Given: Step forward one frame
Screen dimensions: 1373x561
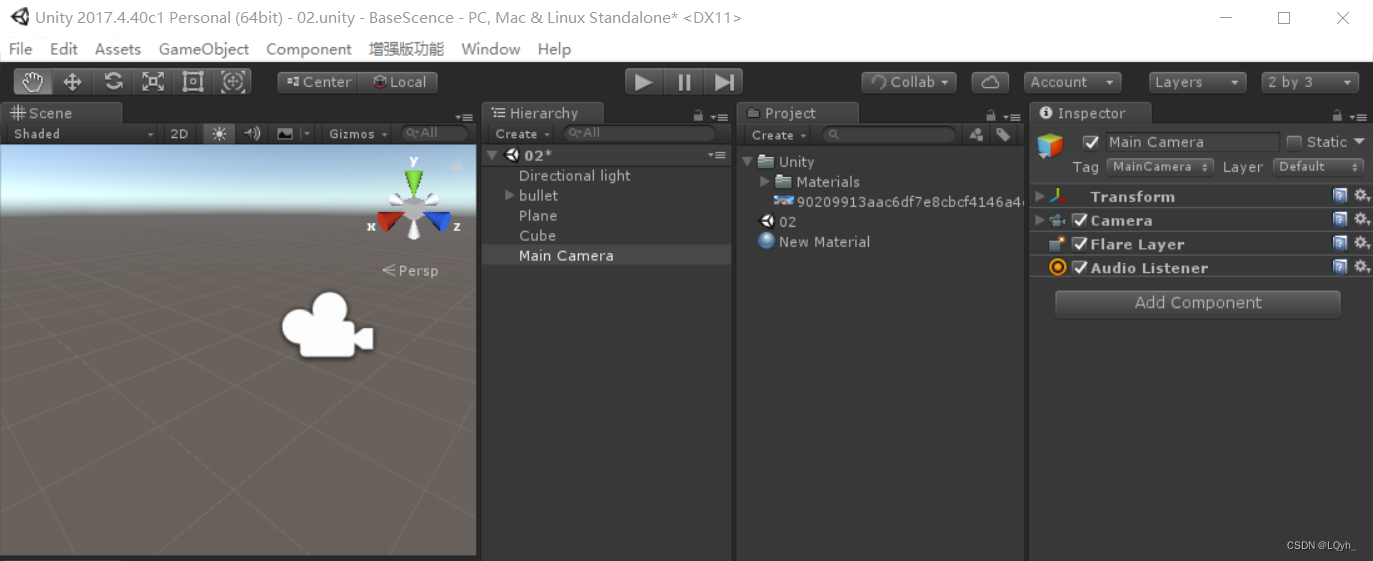Looking at the screenshot, I should [723, 82].
